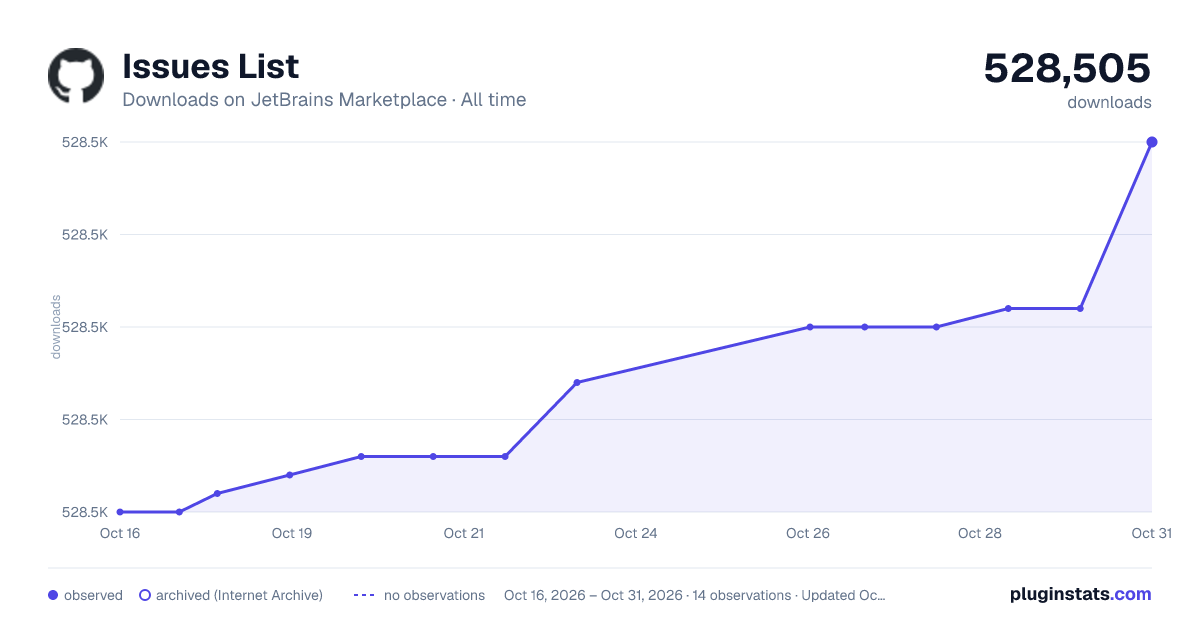Click the Oct 31 axis label
This screenshot has width=1200, height=630.
click(x=1151, y=533)
